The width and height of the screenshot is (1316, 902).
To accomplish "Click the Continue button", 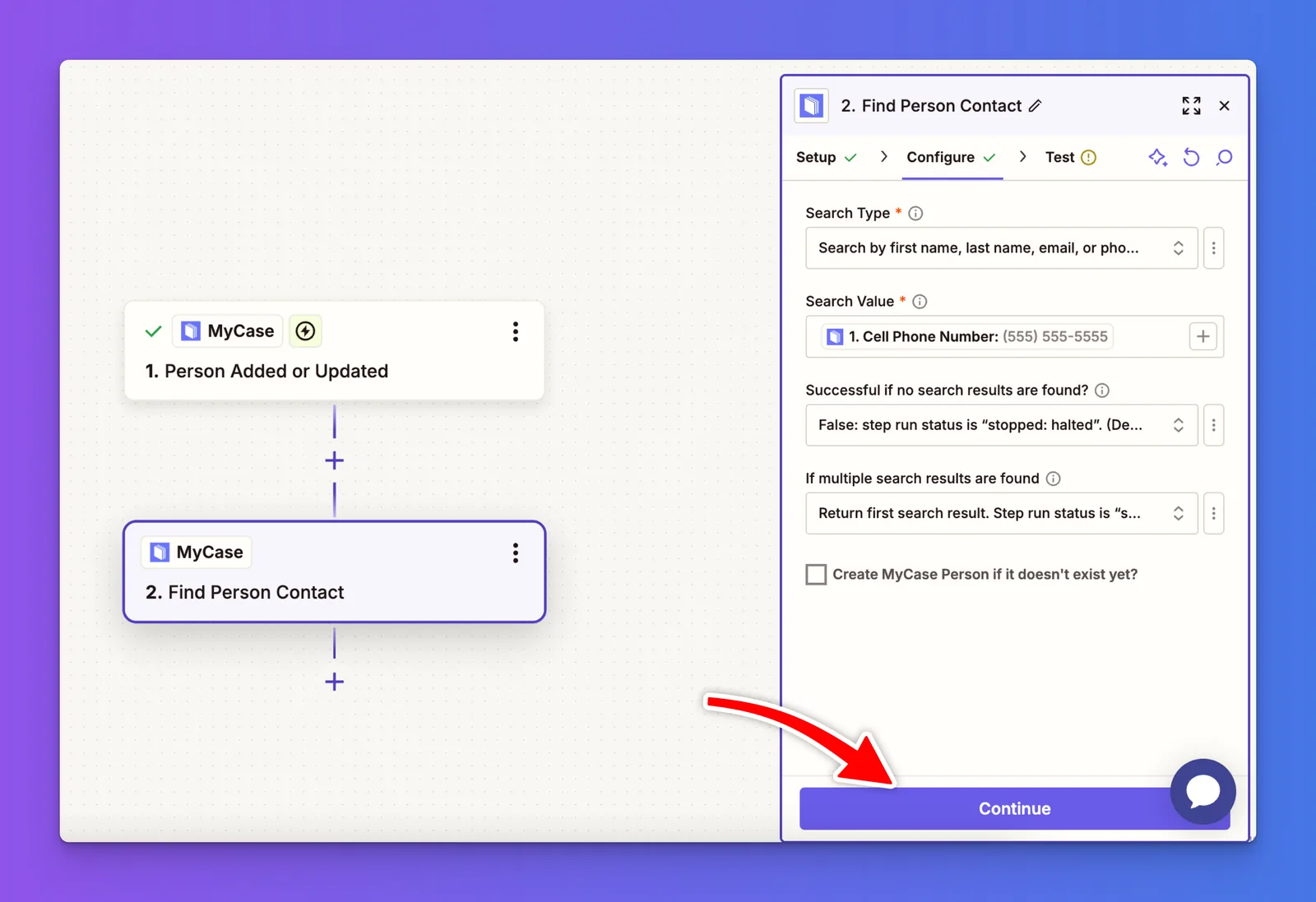I will (x=1014, y=808).
